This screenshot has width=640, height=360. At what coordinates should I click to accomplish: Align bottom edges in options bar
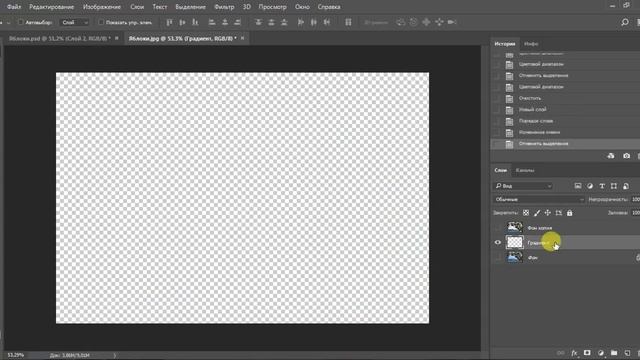(196, 22)
